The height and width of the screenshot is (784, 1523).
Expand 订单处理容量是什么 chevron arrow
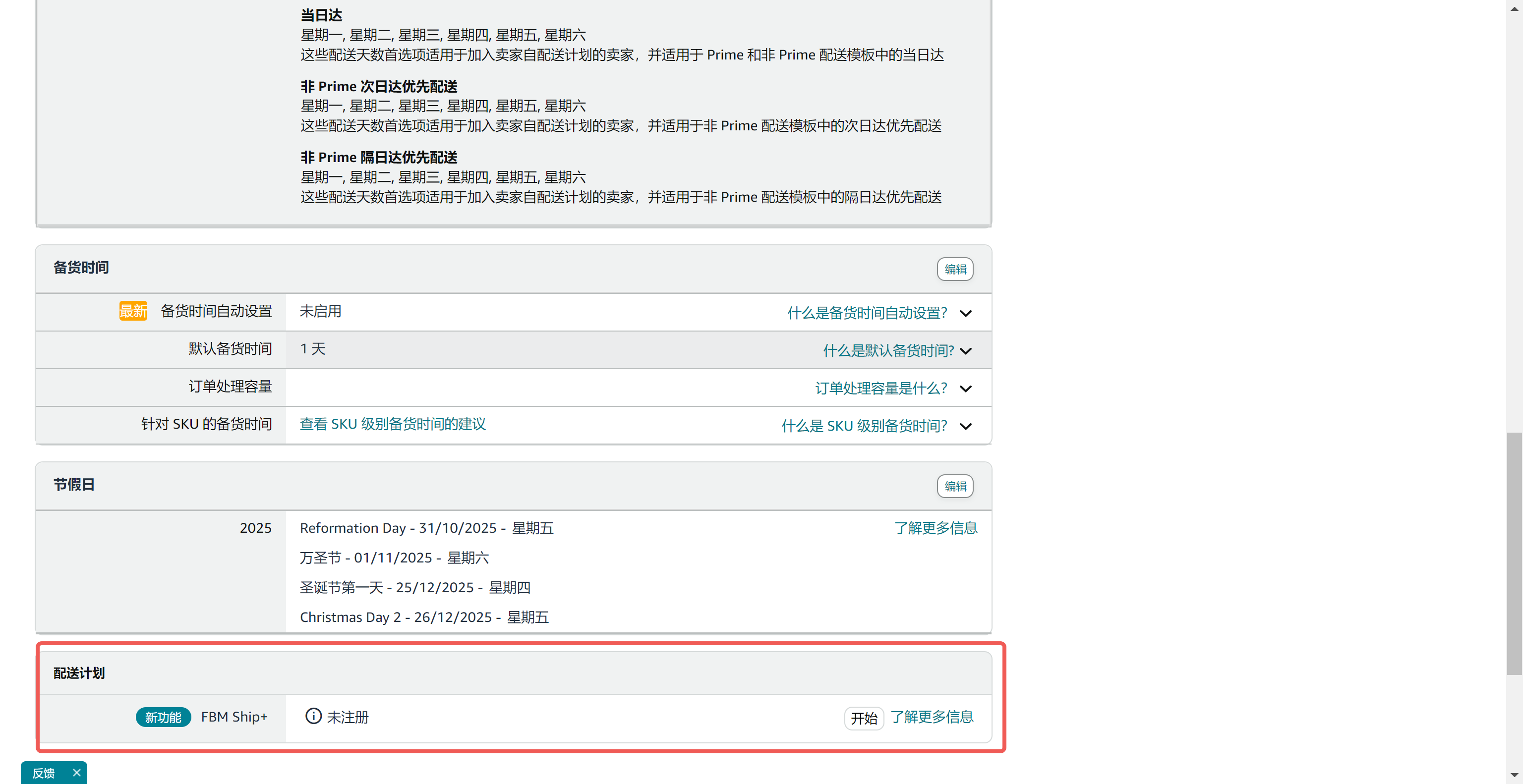pos(965,389)
